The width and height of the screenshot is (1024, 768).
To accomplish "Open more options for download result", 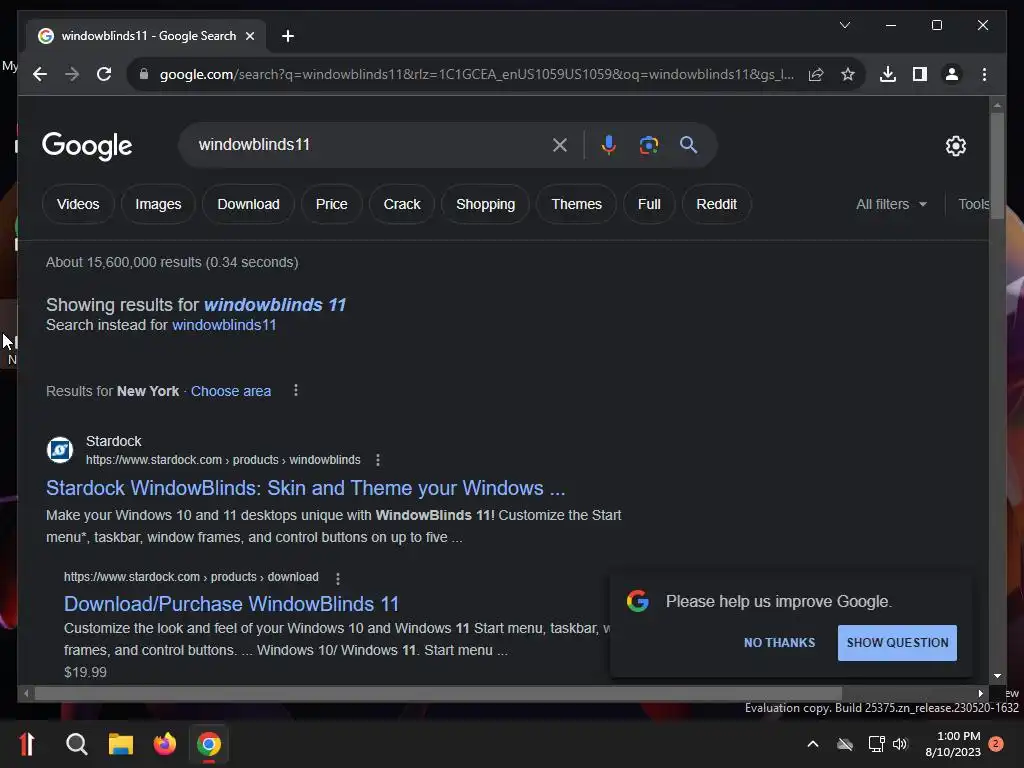I will tap(338, 579).
